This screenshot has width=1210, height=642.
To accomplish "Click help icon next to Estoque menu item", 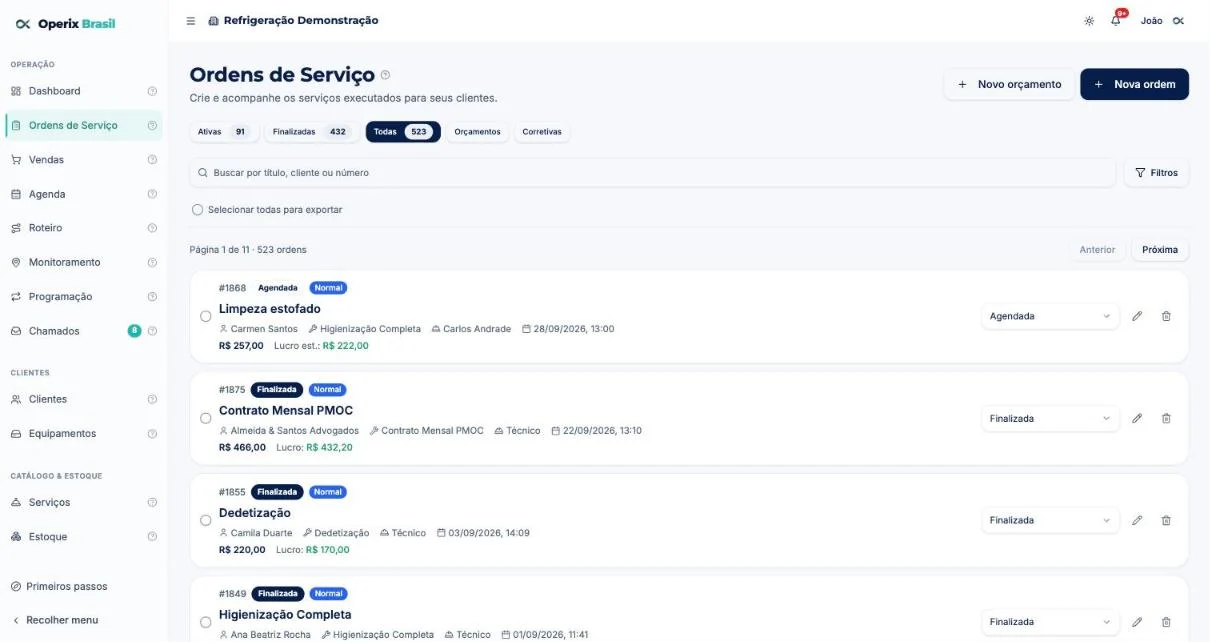I will (x=152, y=537).
